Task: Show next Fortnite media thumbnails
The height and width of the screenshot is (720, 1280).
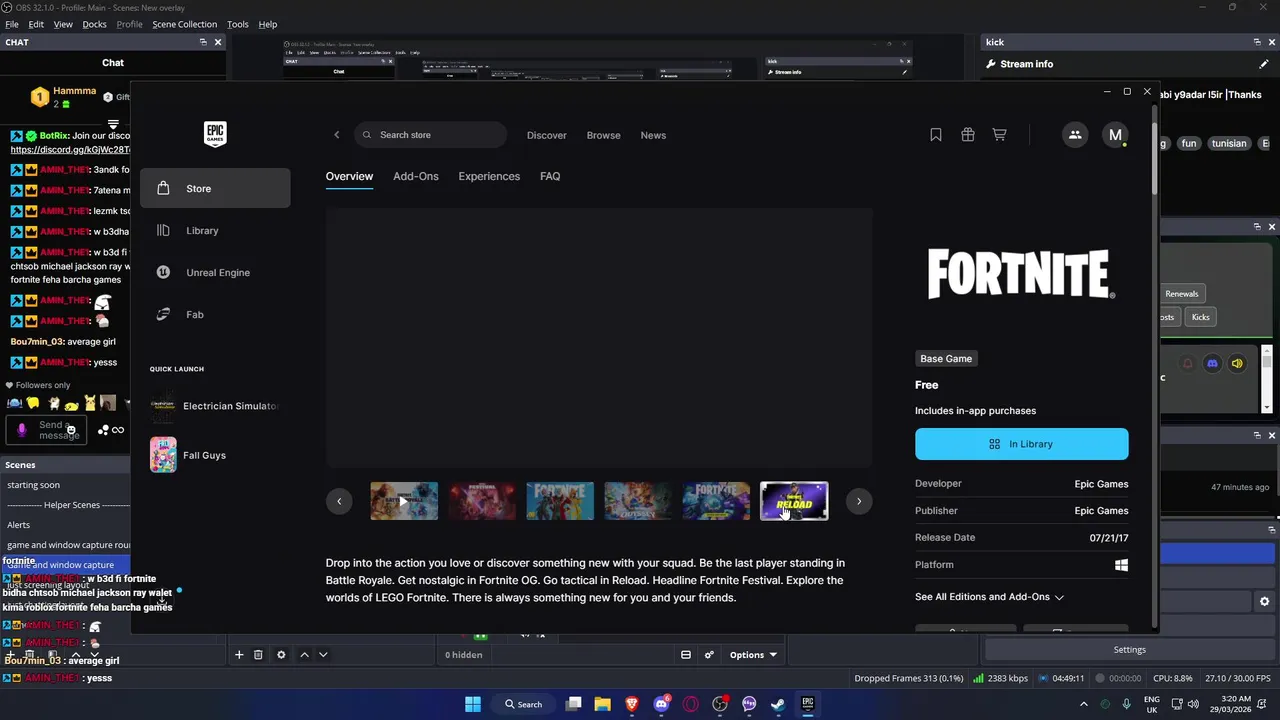Action: [x=859, y=501]
